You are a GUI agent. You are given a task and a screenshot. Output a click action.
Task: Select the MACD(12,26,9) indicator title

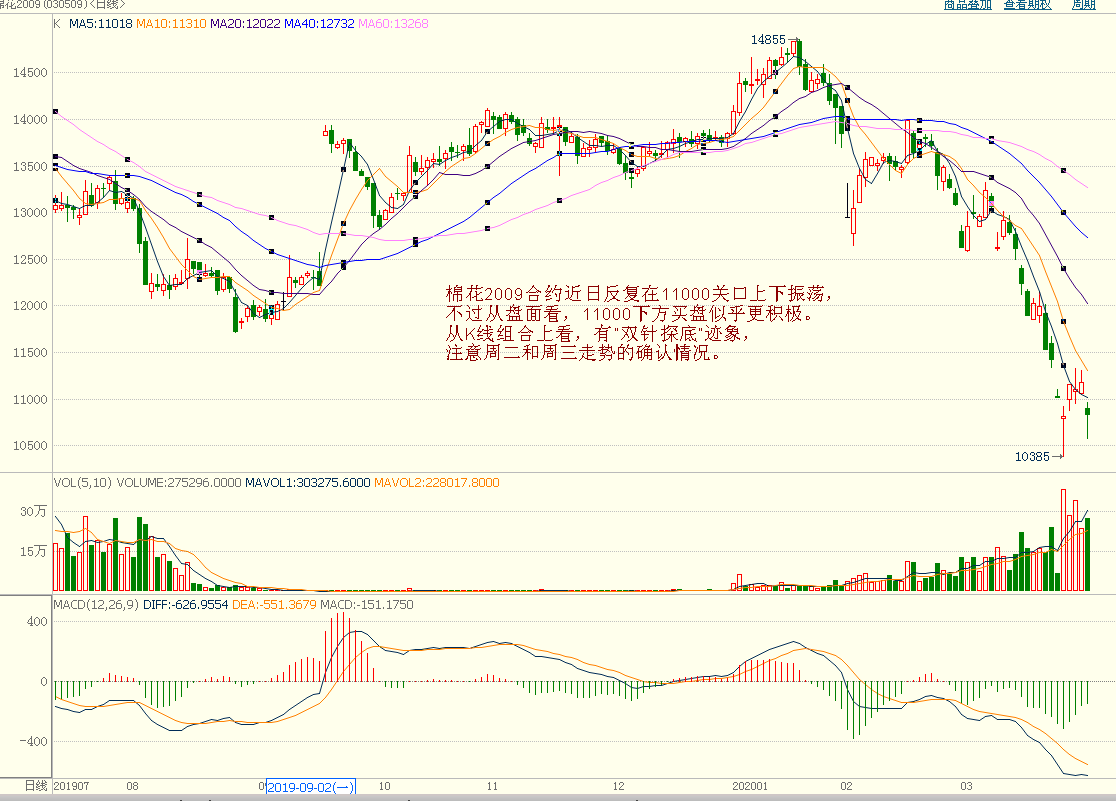pos(96,605)
